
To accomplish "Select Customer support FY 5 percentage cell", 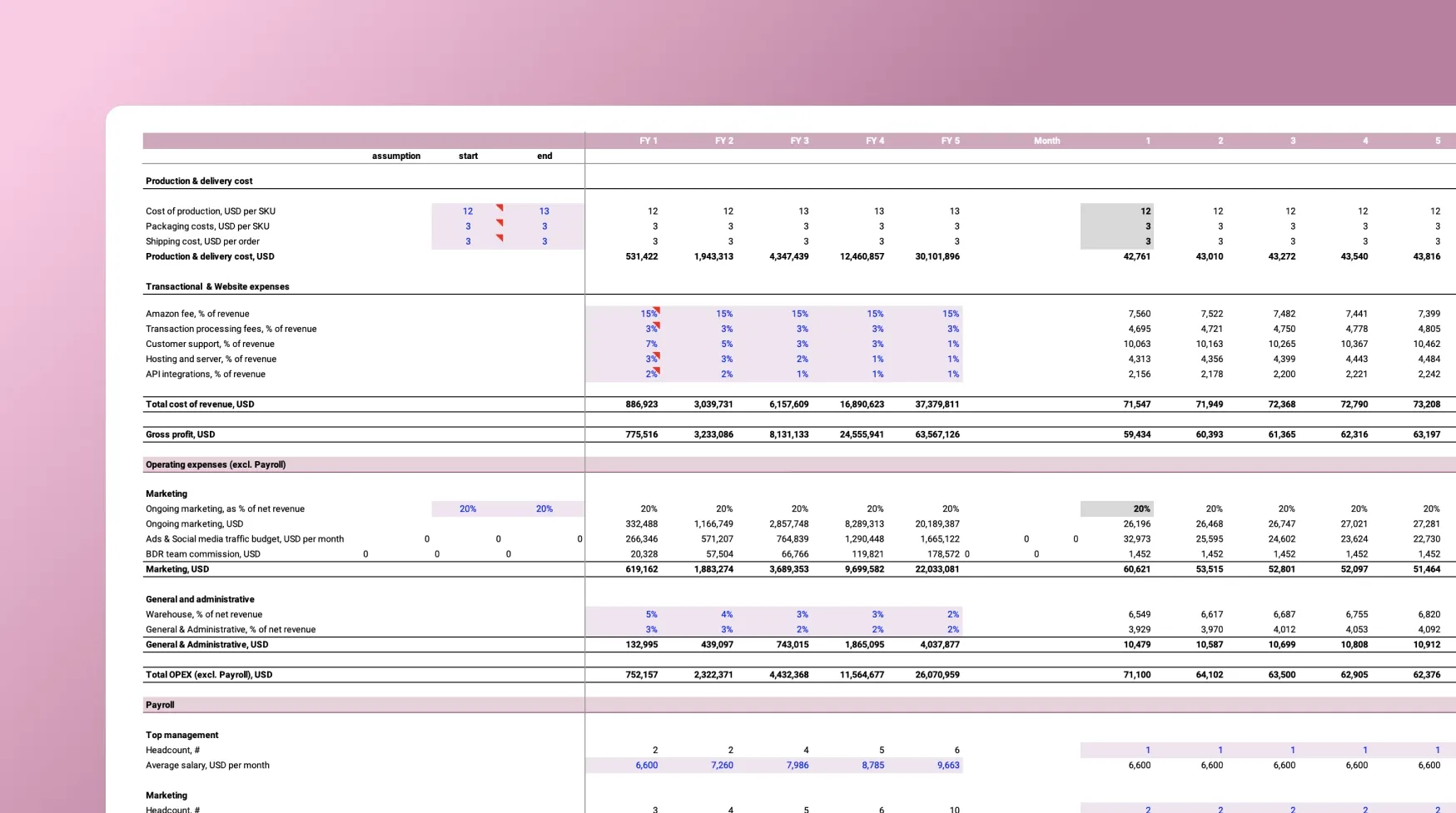I will tap(952, 344).
